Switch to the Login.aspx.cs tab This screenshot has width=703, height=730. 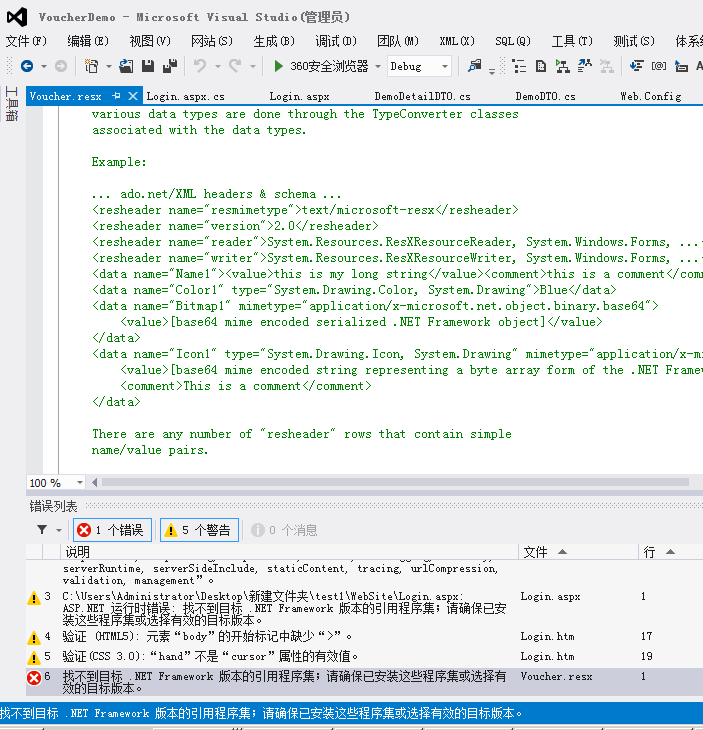click(x=185, y=96)
